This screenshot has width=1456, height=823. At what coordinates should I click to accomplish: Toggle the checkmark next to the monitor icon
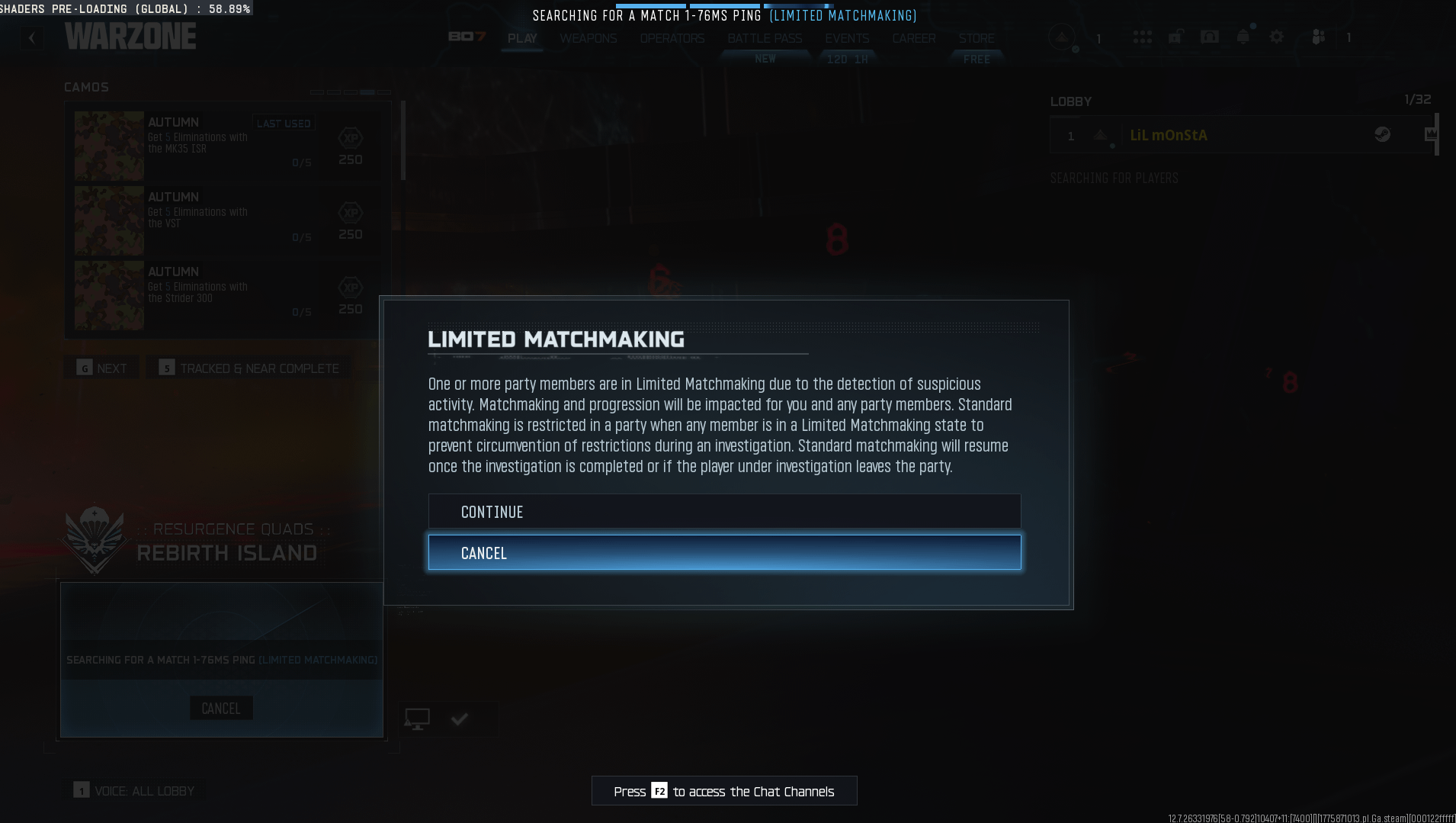[459, 719]
